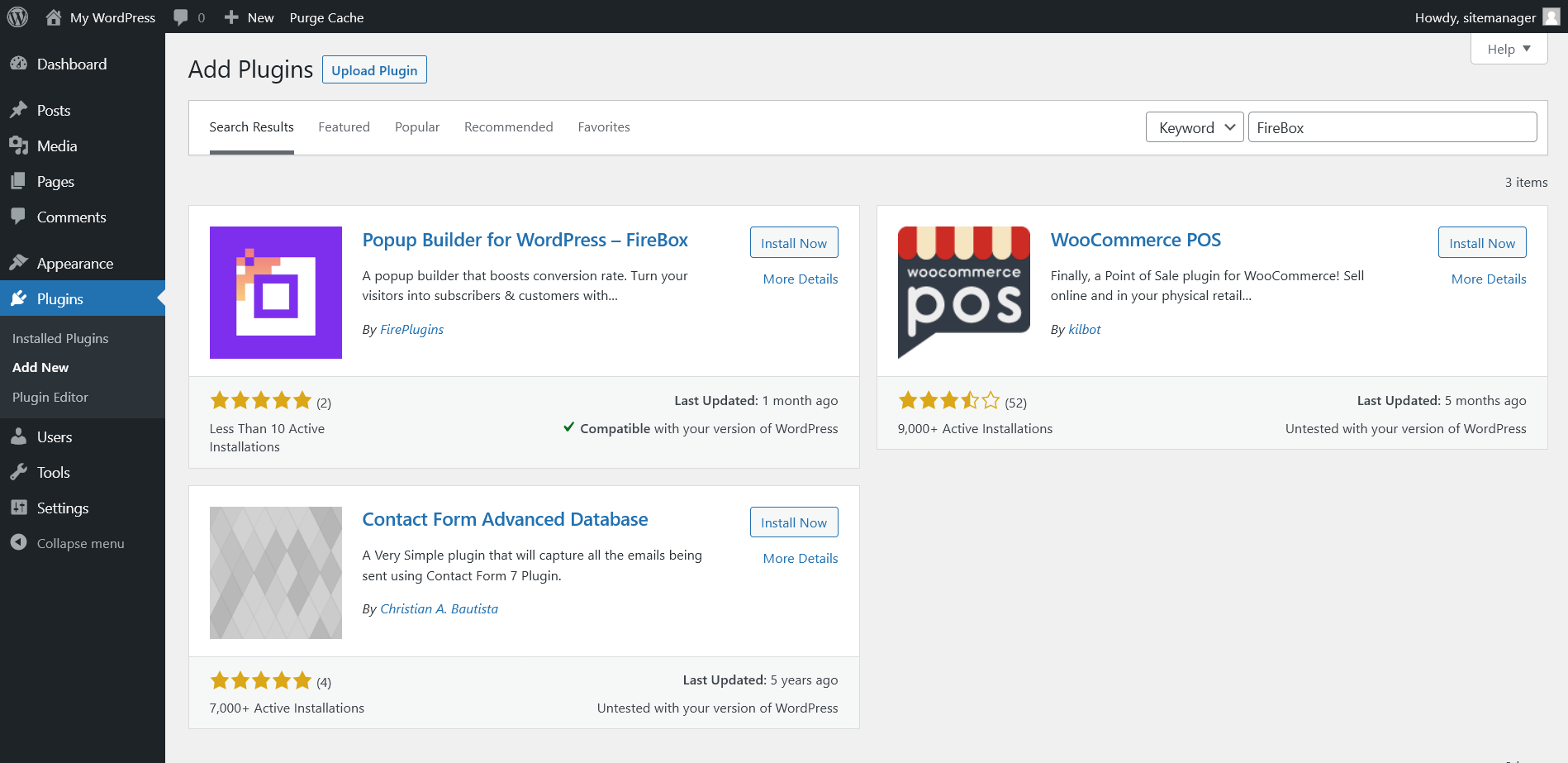Select the Tools wrench icon
Screen dimensions: 1568x763
point(20,472)
